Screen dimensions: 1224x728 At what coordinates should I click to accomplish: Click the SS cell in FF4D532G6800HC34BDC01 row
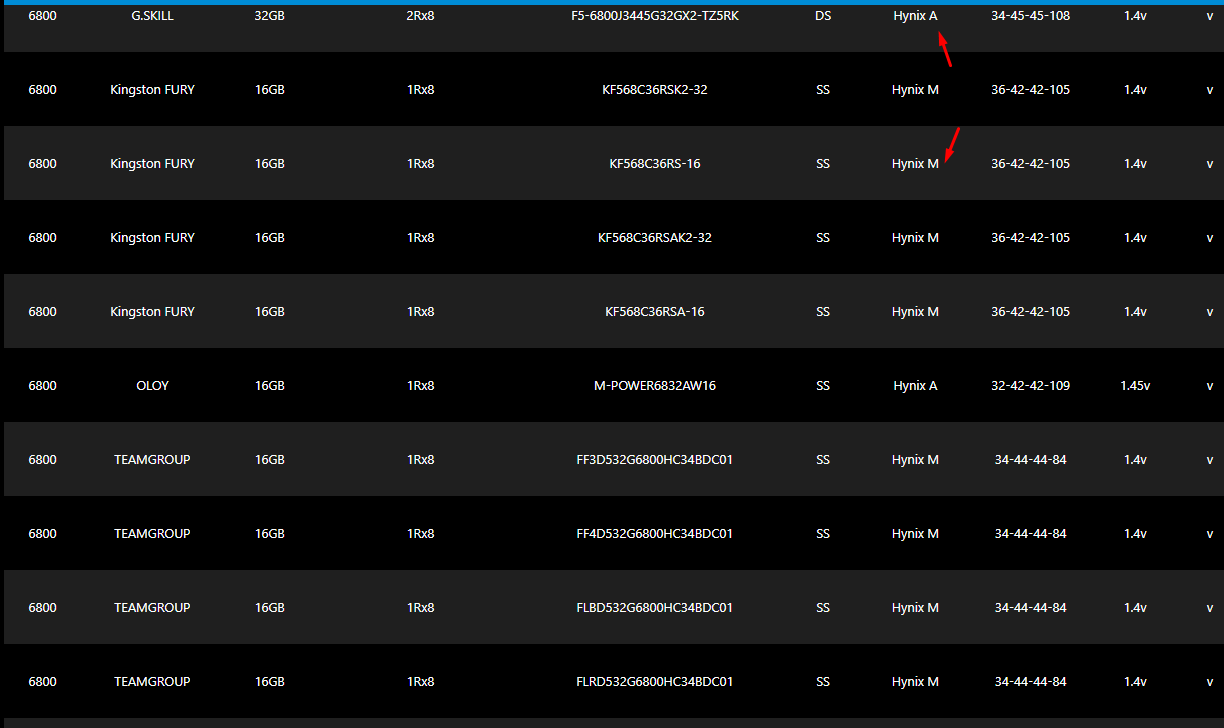click(x=823, y=534)
